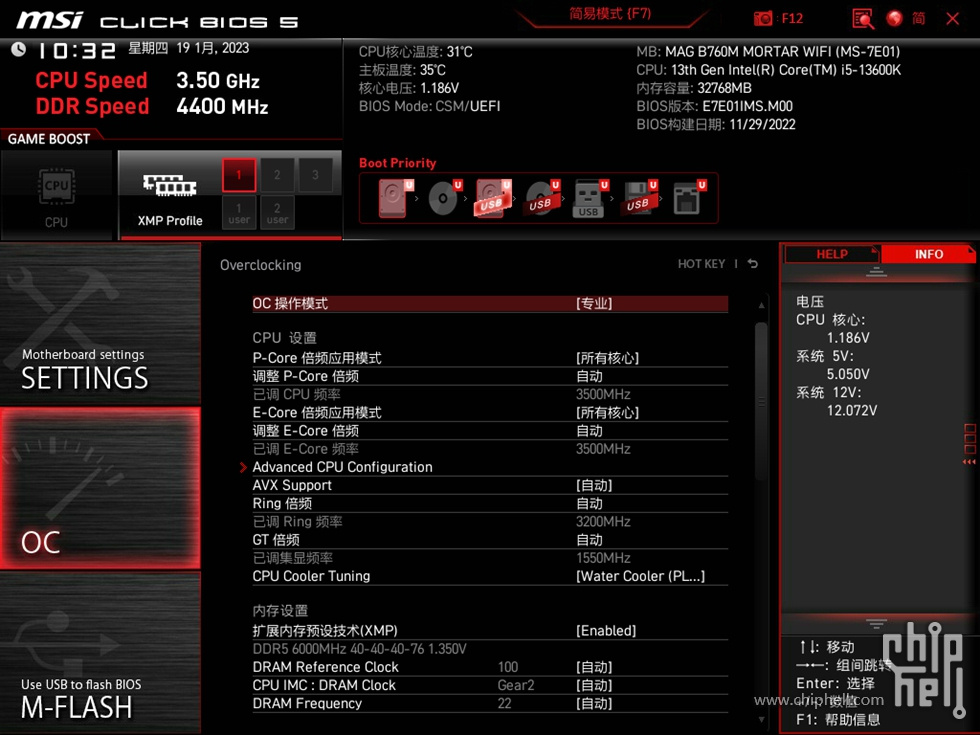The height and width of the screenshot is (735, 980).
Task: Open CPU IMC : DRAM Clock dropdown
Action: 490,685
